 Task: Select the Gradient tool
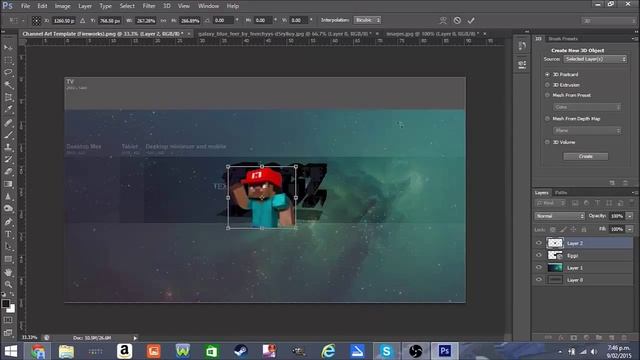click(8, 184)
